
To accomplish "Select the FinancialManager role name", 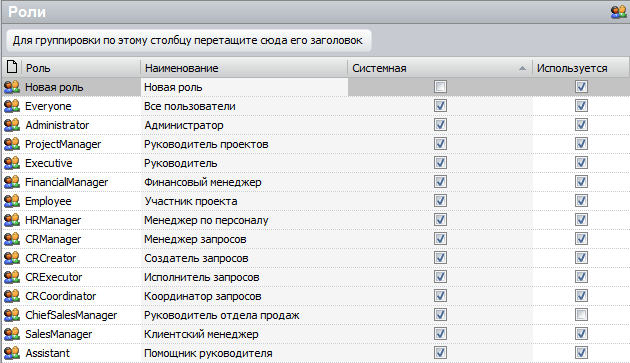I will click(x=67, y=182).
